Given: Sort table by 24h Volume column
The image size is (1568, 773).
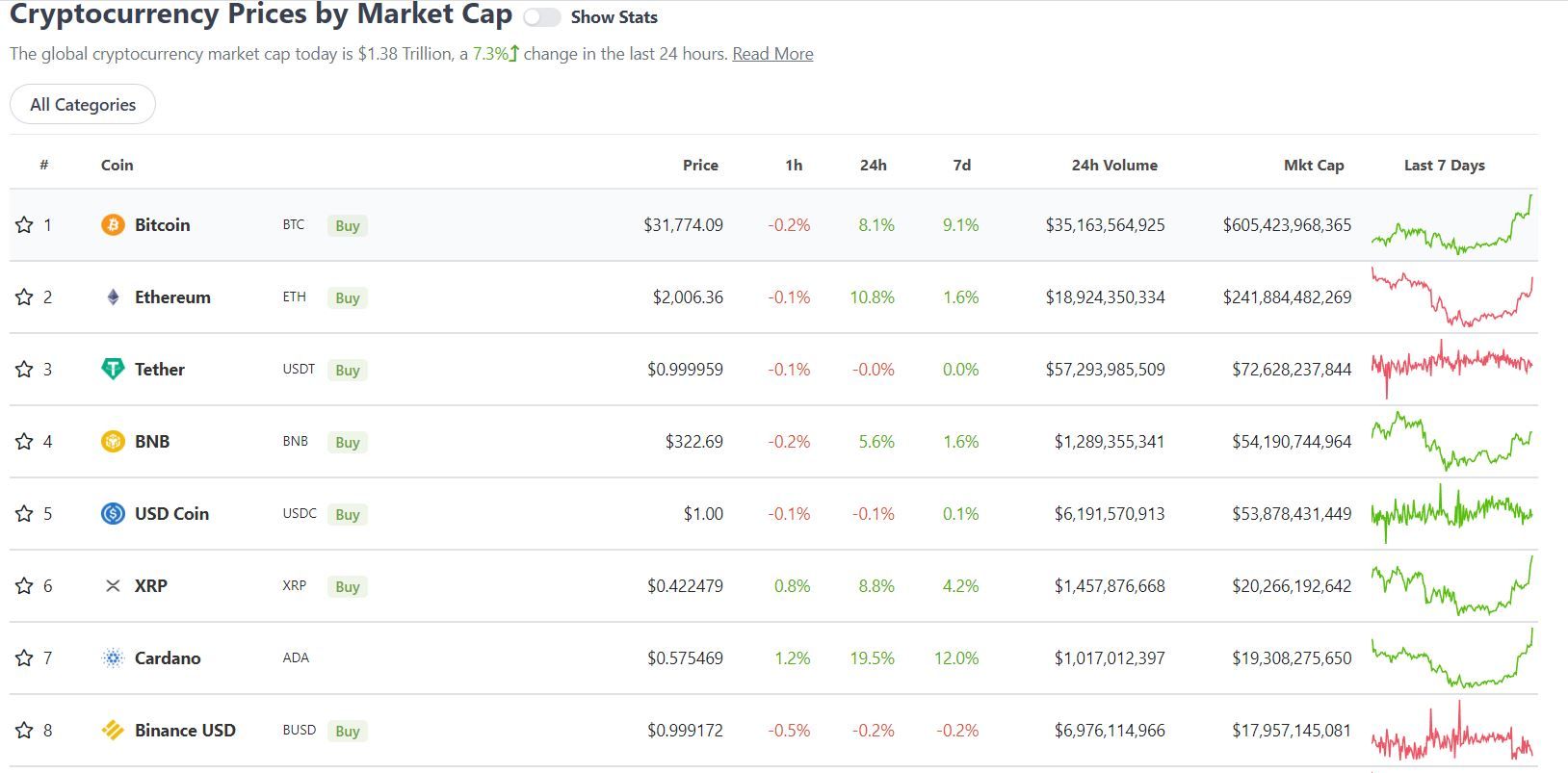Looking at the screenshot, I should [1113, 166].
